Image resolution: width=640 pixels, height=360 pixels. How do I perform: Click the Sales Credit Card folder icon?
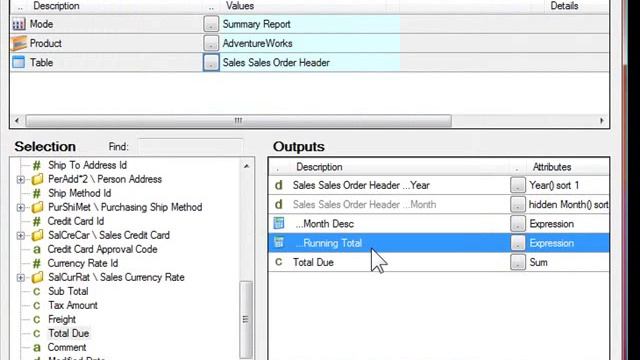click(x=37, y=236)
